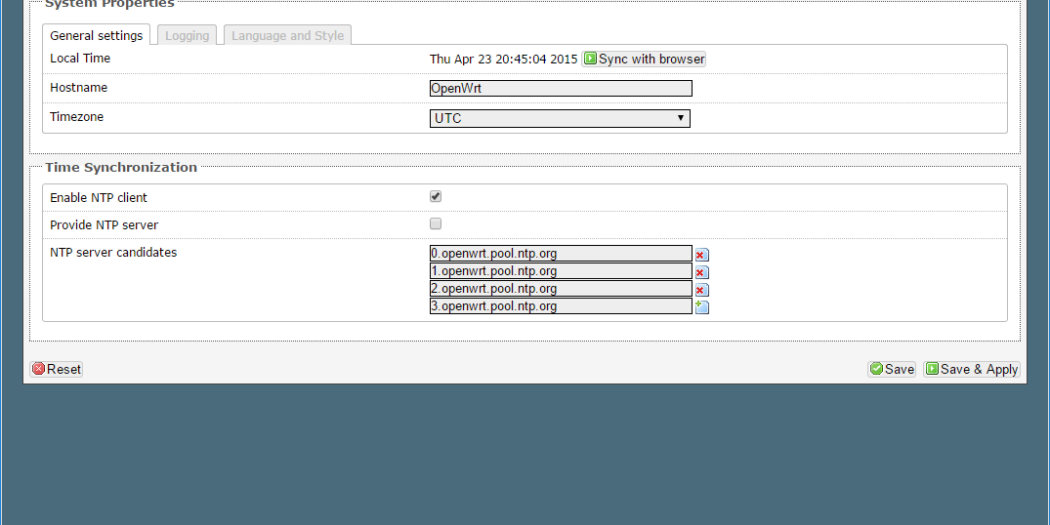
Task: Focus the 1.openwrt.pool.ntp.org text field
Action: 560,271
